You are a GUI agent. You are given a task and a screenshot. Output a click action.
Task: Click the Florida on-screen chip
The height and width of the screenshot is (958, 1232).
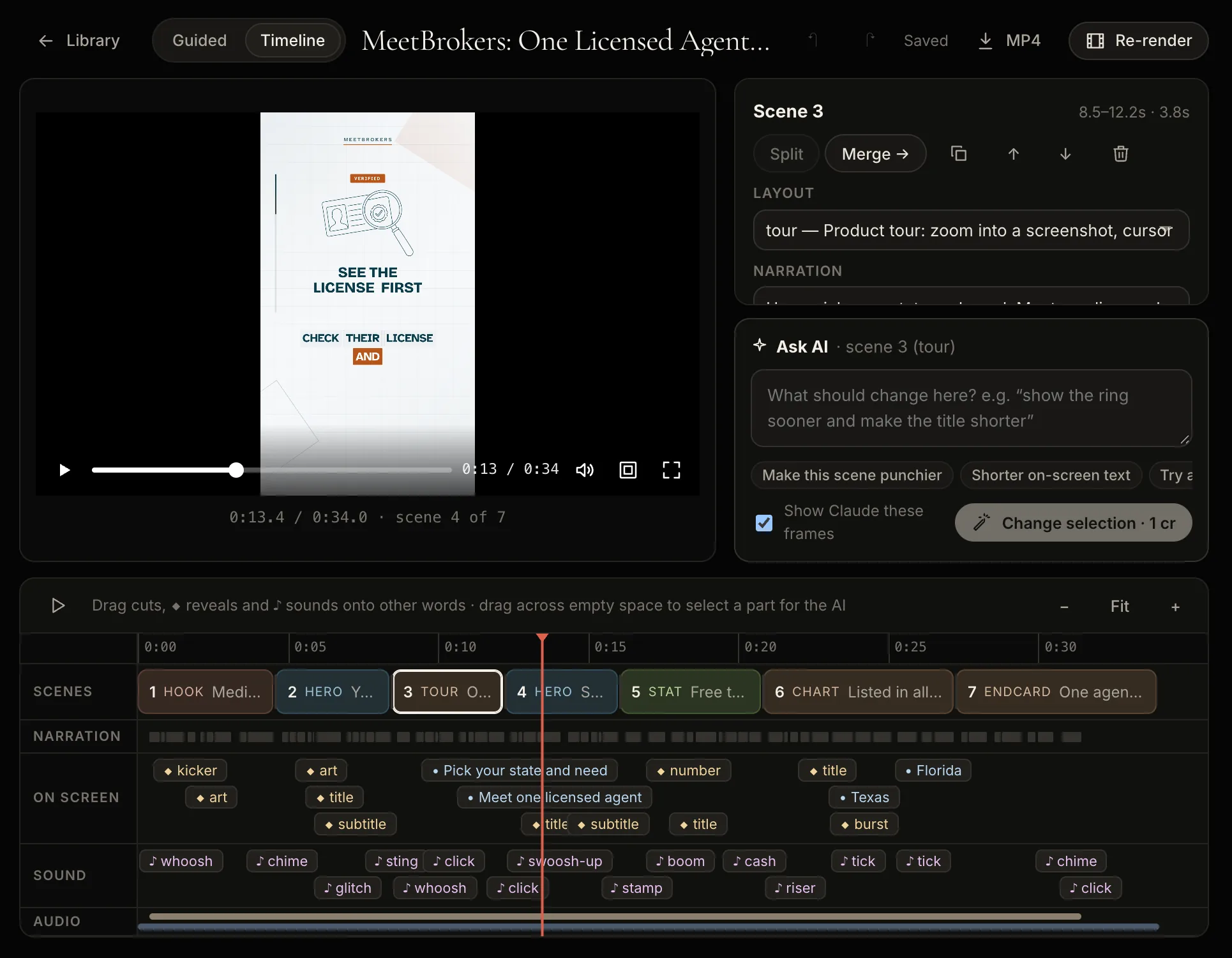click(933, 770)
